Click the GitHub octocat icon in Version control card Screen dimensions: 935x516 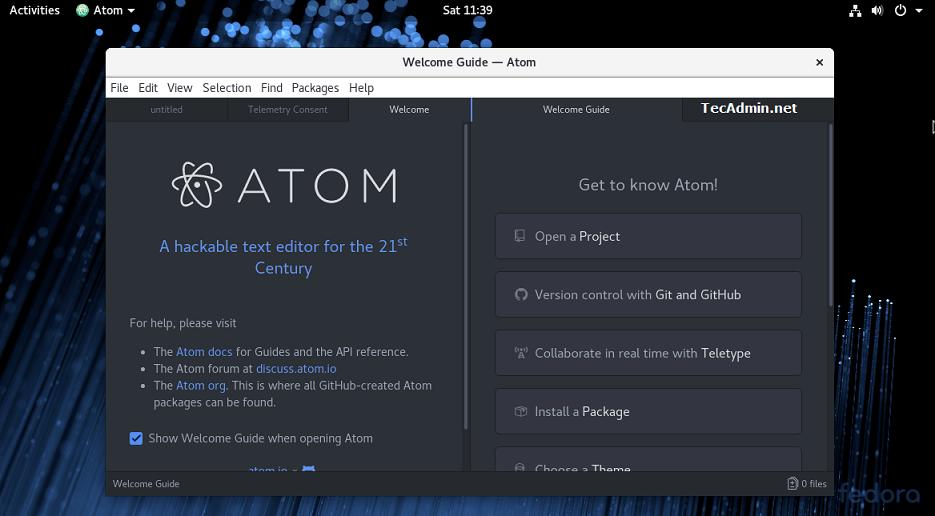521,295
